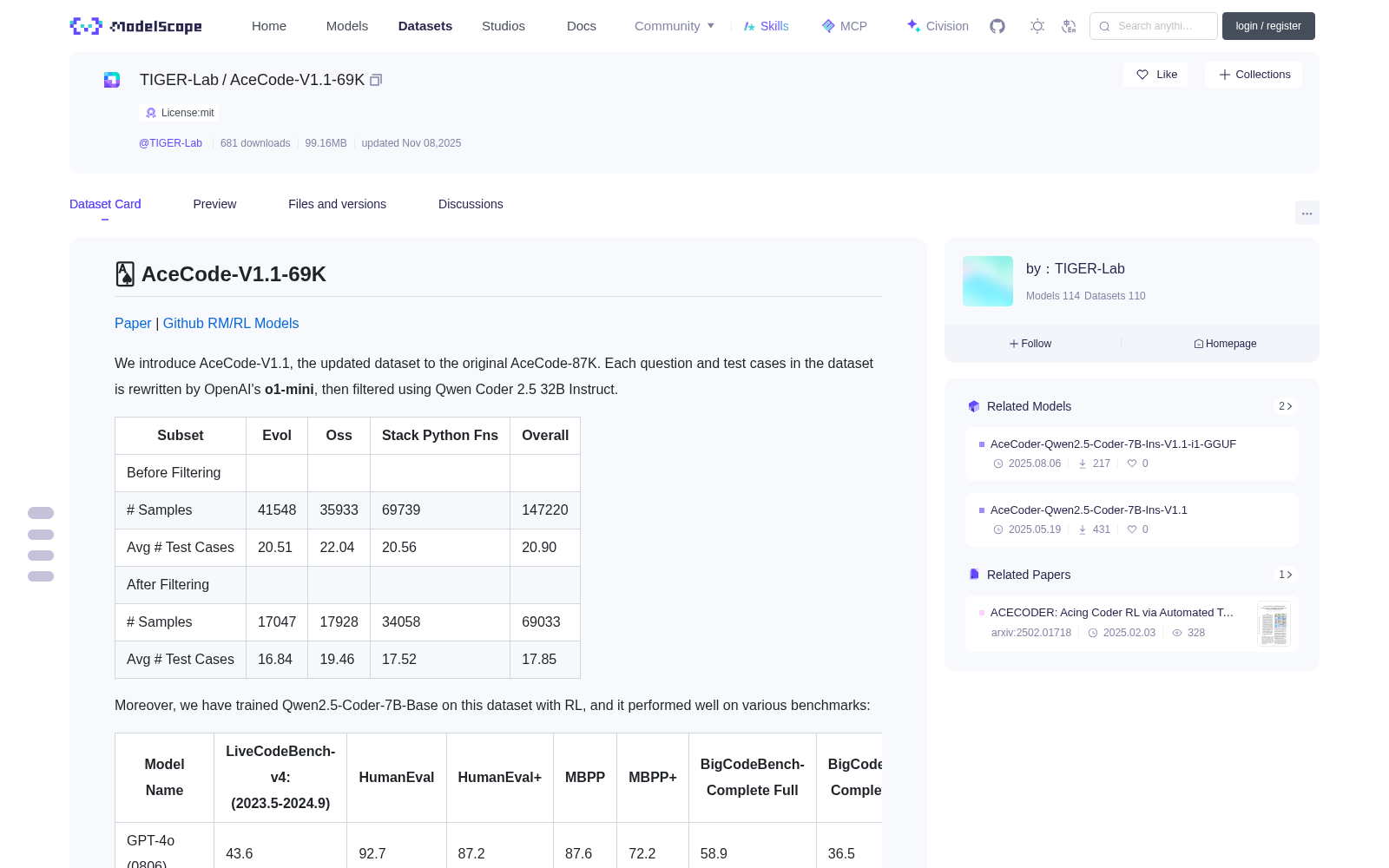
Task: Open ACECODER paper thumbnail
Action: point(1274,624)
